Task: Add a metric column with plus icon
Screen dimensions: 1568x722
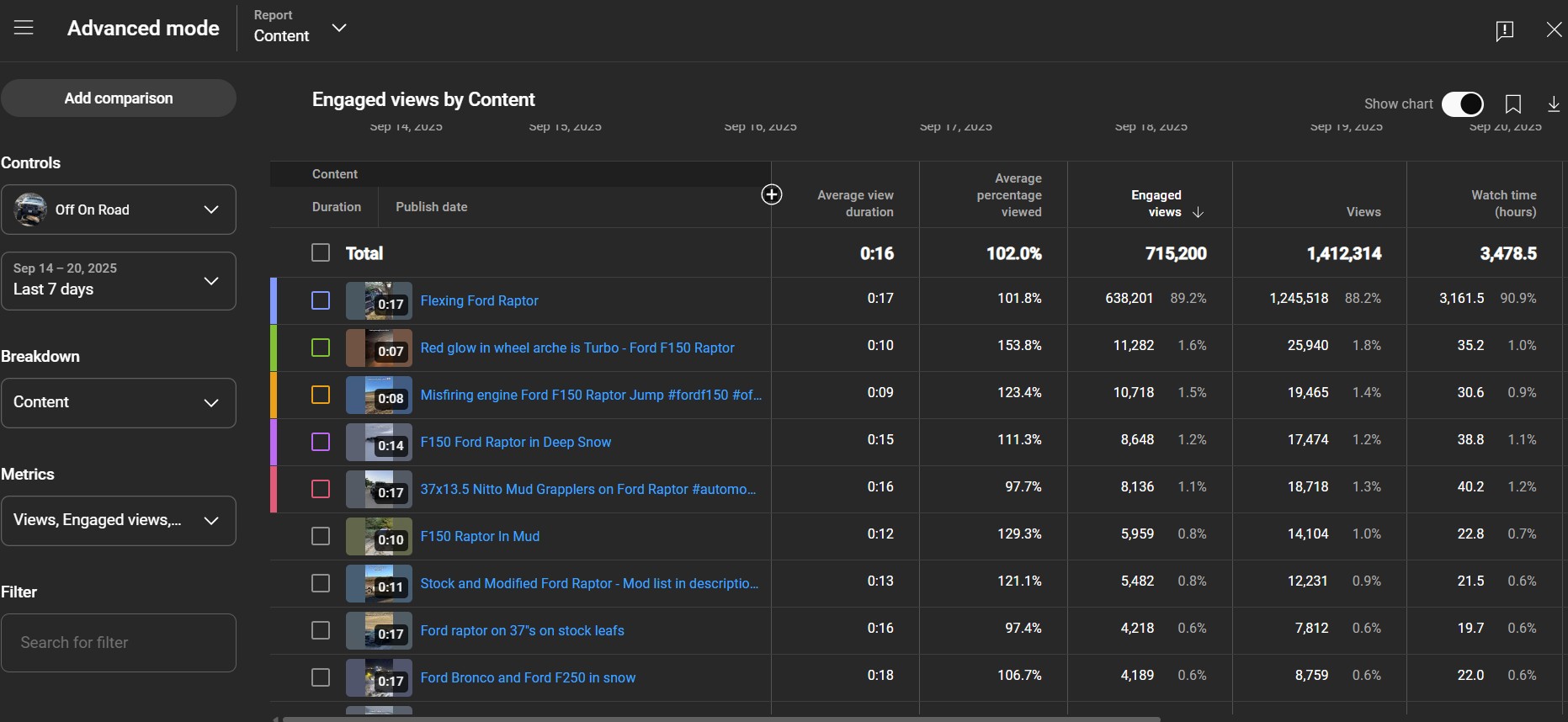Action: click(x=771, y=194)
